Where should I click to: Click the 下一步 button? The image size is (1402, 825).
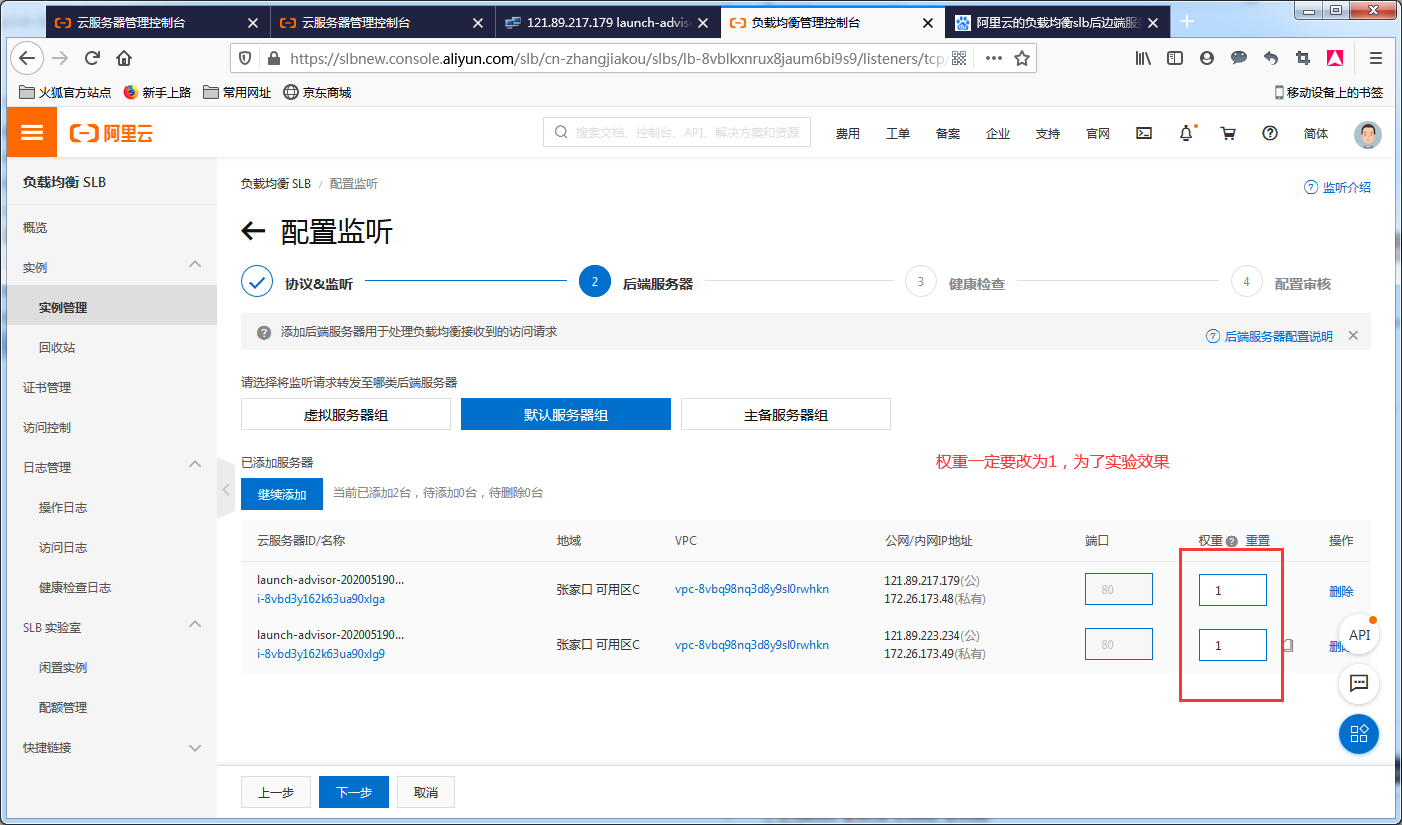354,792
